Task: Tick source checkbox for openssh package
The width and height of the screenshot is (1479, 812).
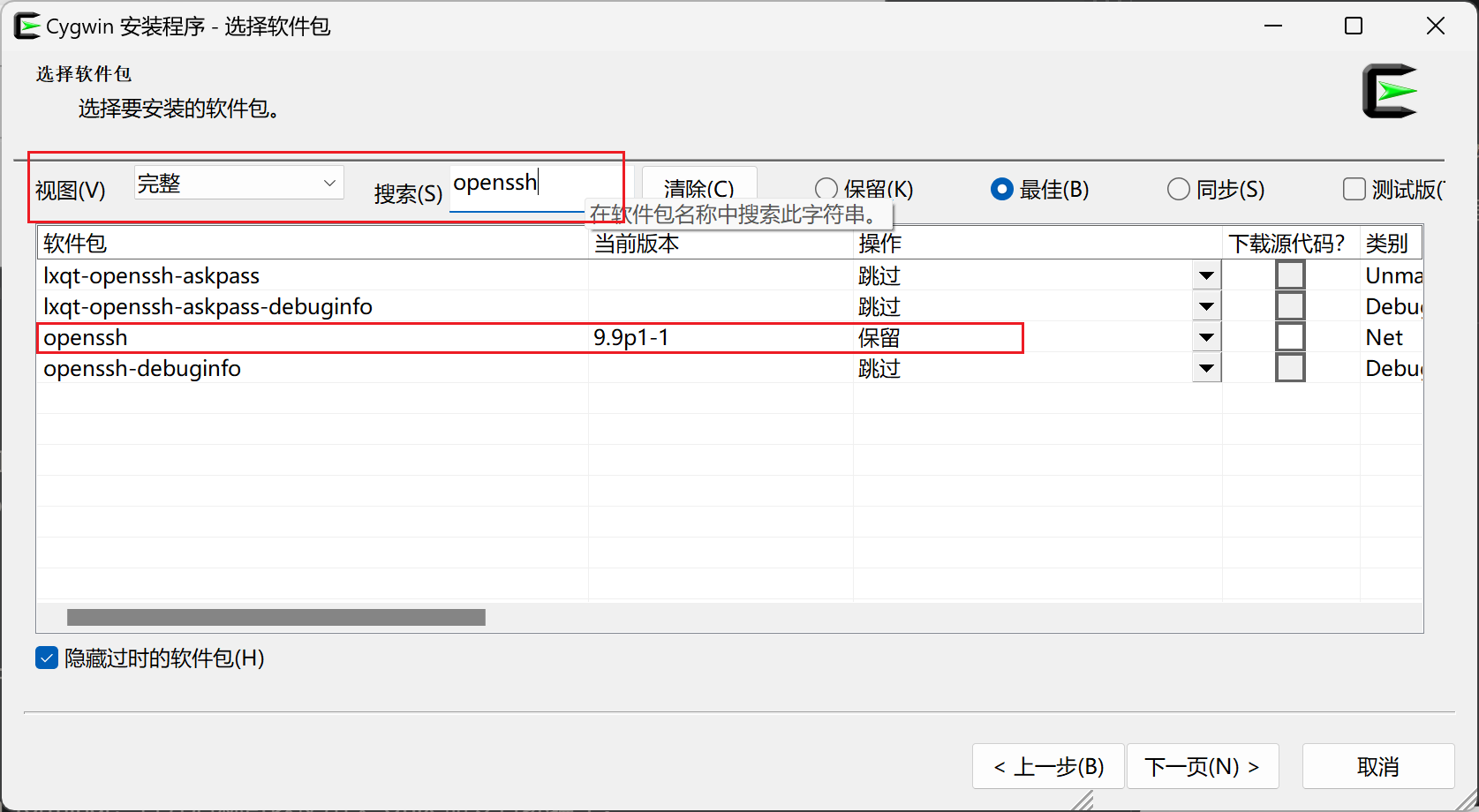Action: click(x=1290, y=337)
